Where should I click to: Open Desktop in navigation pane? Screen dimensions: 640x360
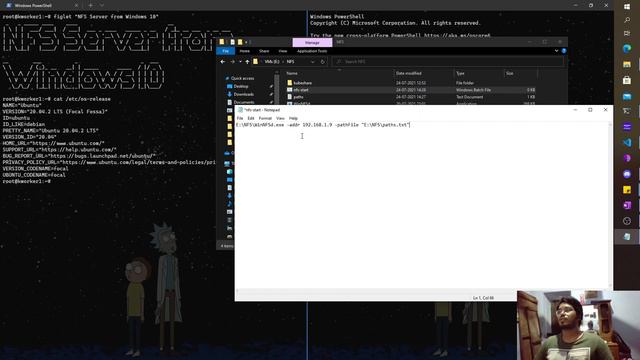(241, 87)
